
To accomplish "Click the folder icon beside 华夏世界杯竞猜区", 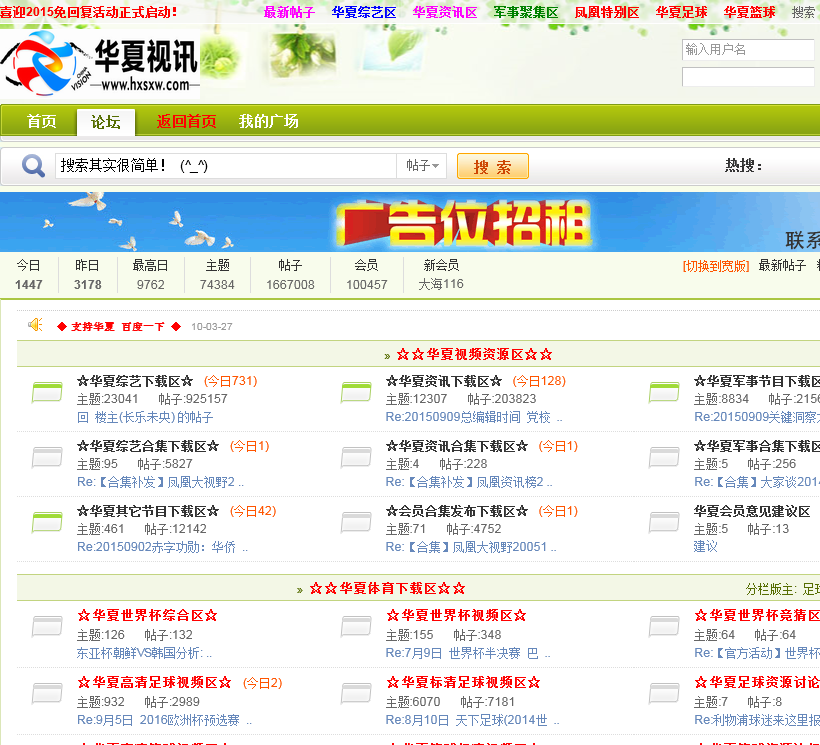I will (x=664, y=627).
